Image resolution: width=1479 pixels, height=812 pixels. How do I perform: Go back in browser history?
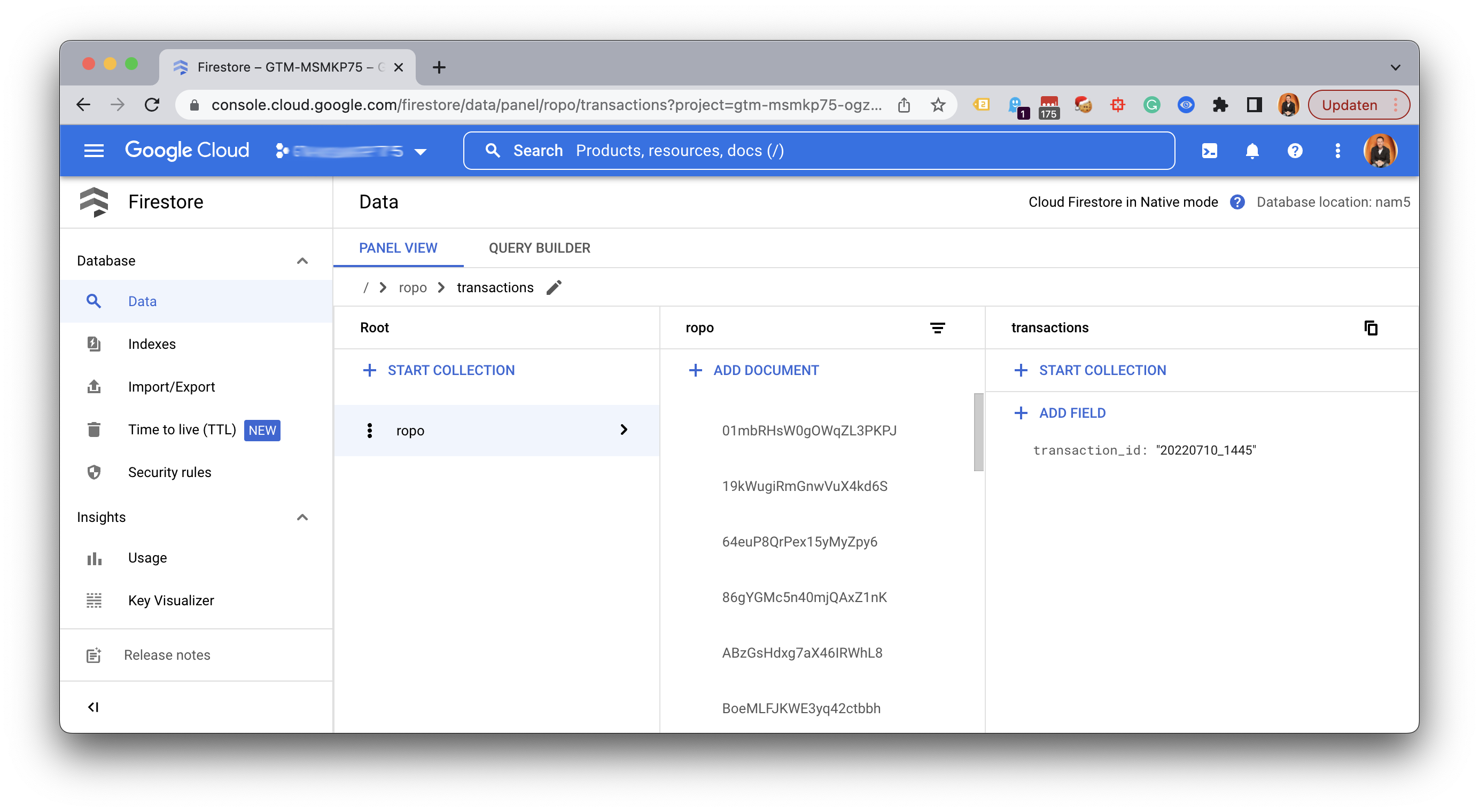pyautogui.click(x=84, y=105)
